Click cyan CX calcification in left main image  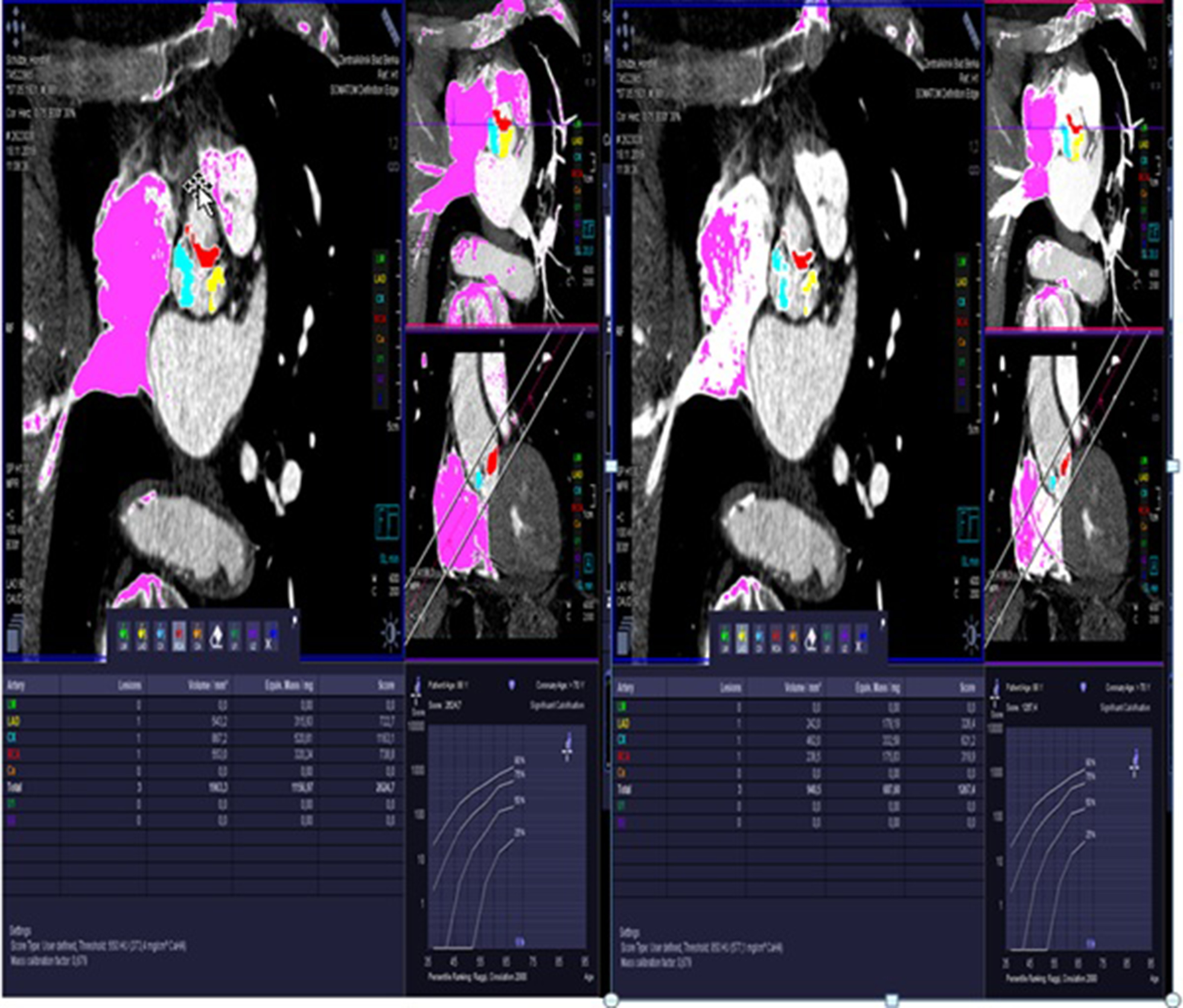[x=184, y=275]
